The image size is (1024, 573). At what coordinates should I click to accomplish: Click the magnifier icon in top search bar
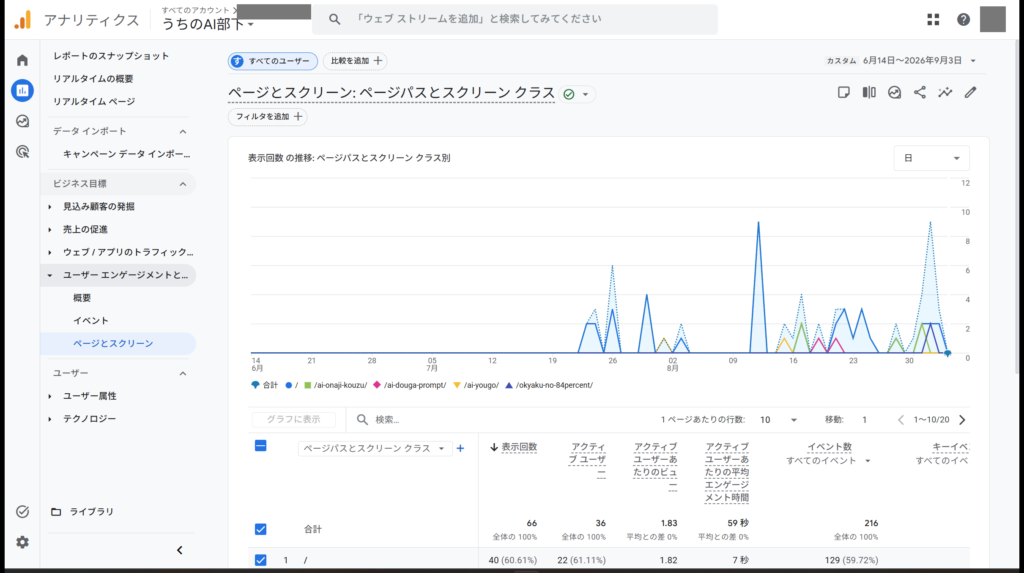pos(334,20)
